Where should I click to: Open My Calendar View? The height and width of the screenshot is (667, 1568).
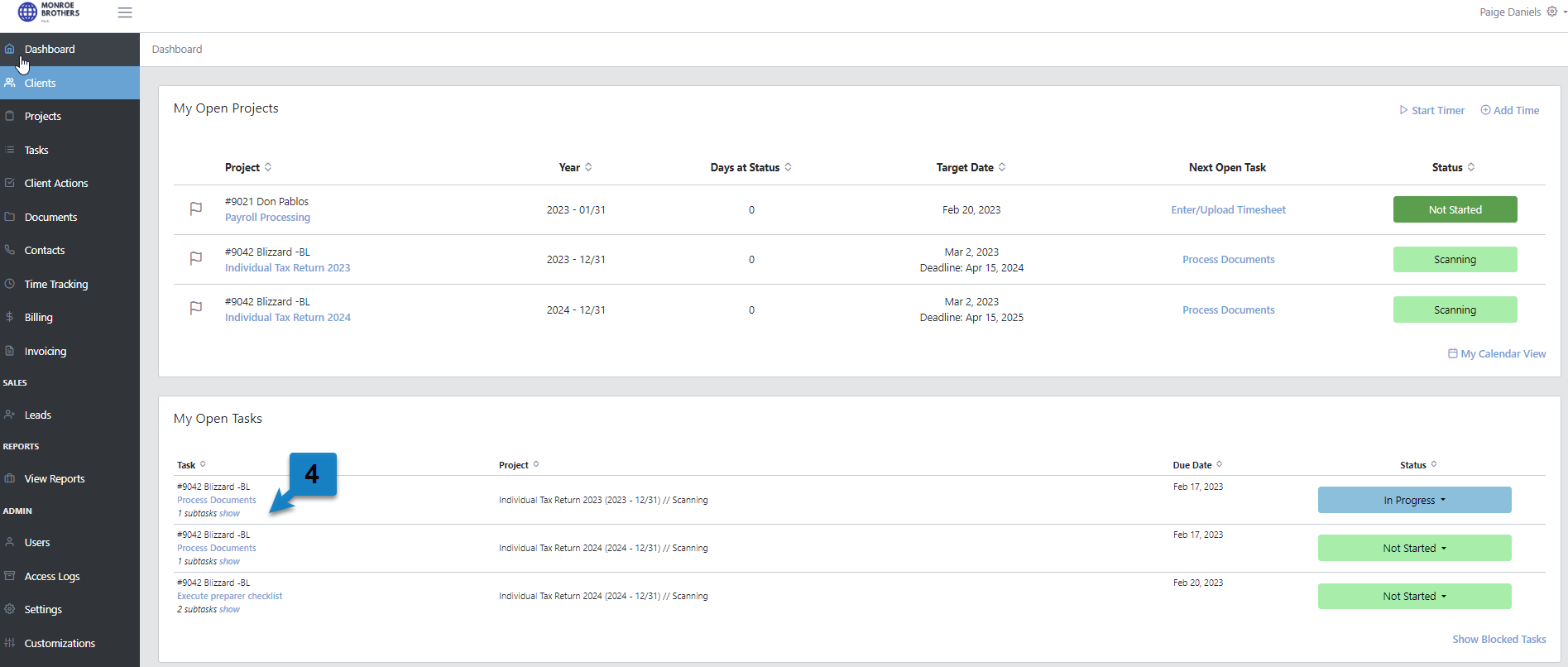tap(1496, 353)
